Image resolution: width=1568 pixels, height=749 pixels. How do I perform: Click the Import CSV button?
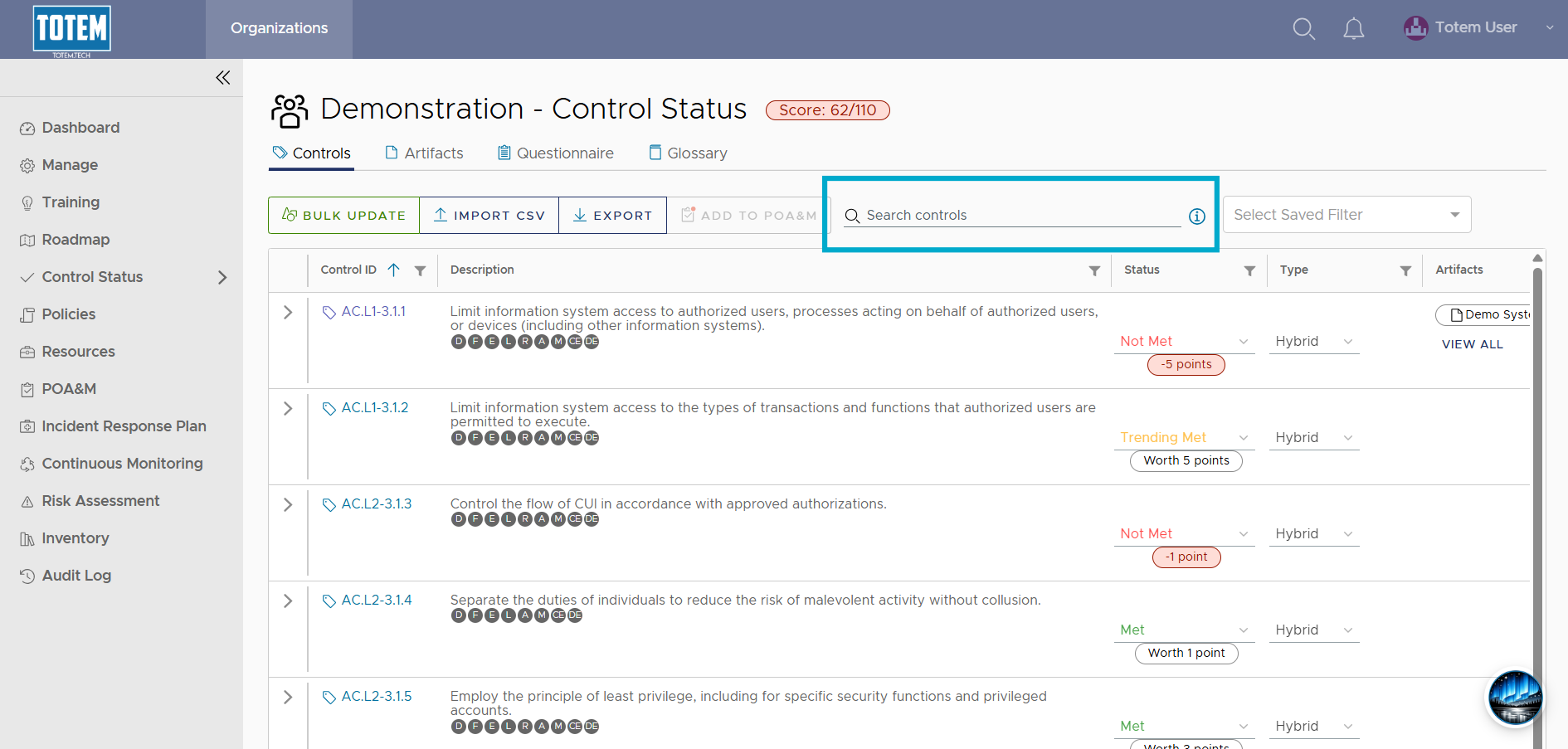point(489,216)
